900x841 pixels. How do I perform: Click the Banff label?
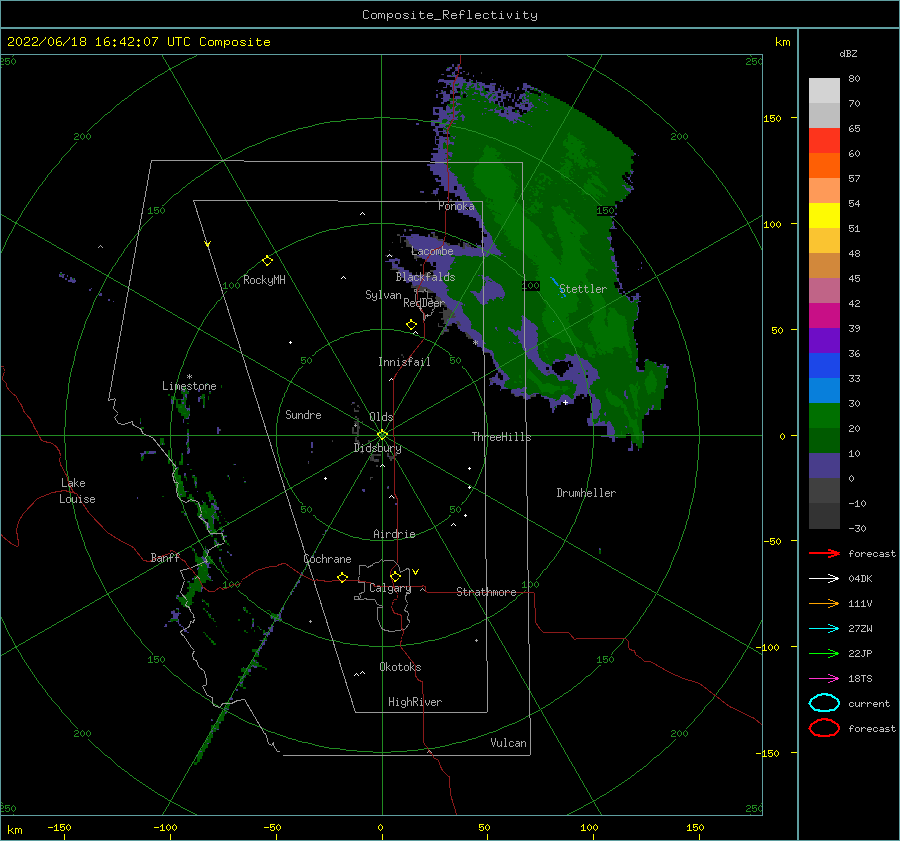165,557
